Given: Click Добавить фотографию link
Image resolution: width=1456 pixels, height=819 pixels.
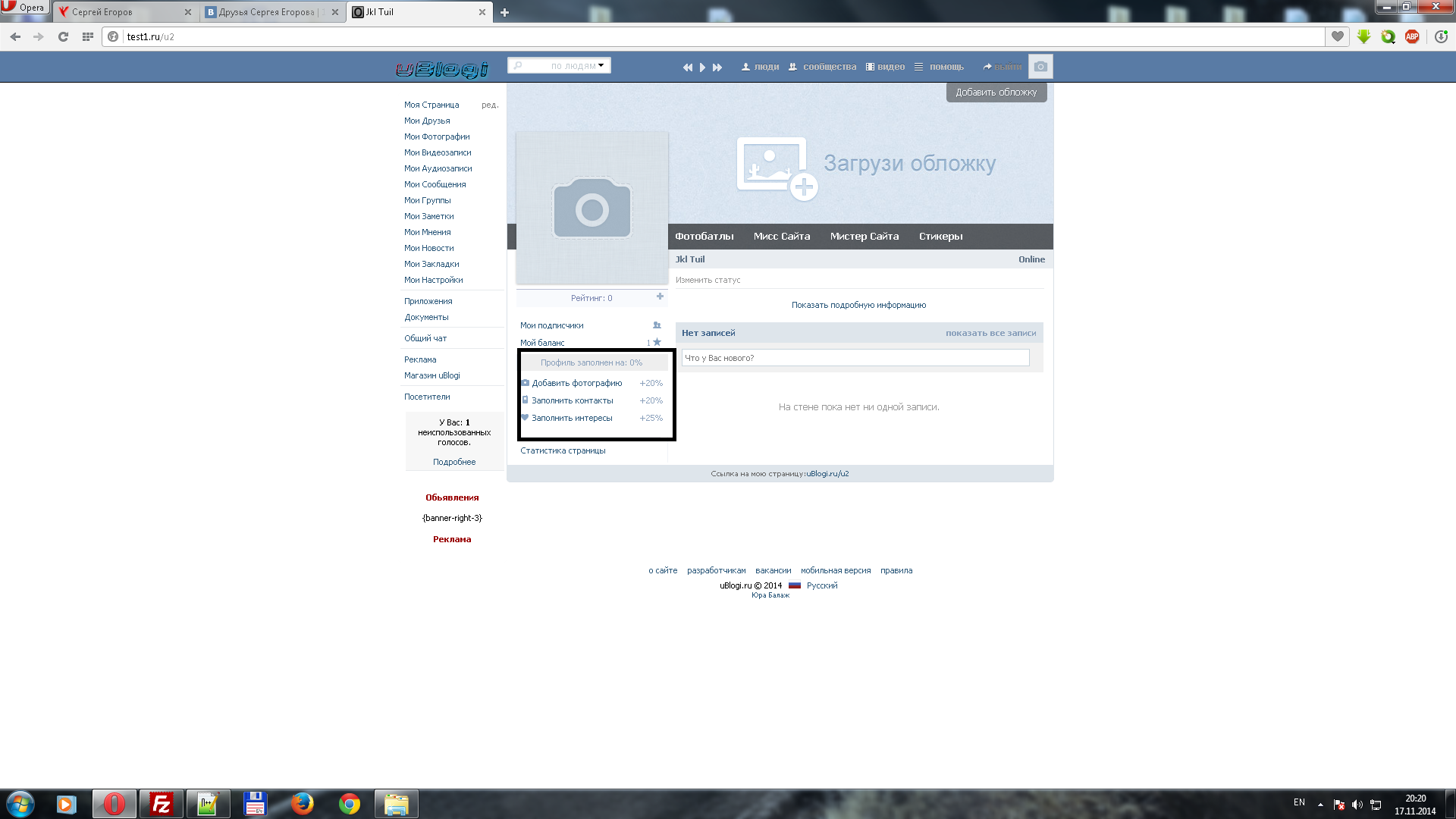Looking at the screenshot, I should pos(576,383).
